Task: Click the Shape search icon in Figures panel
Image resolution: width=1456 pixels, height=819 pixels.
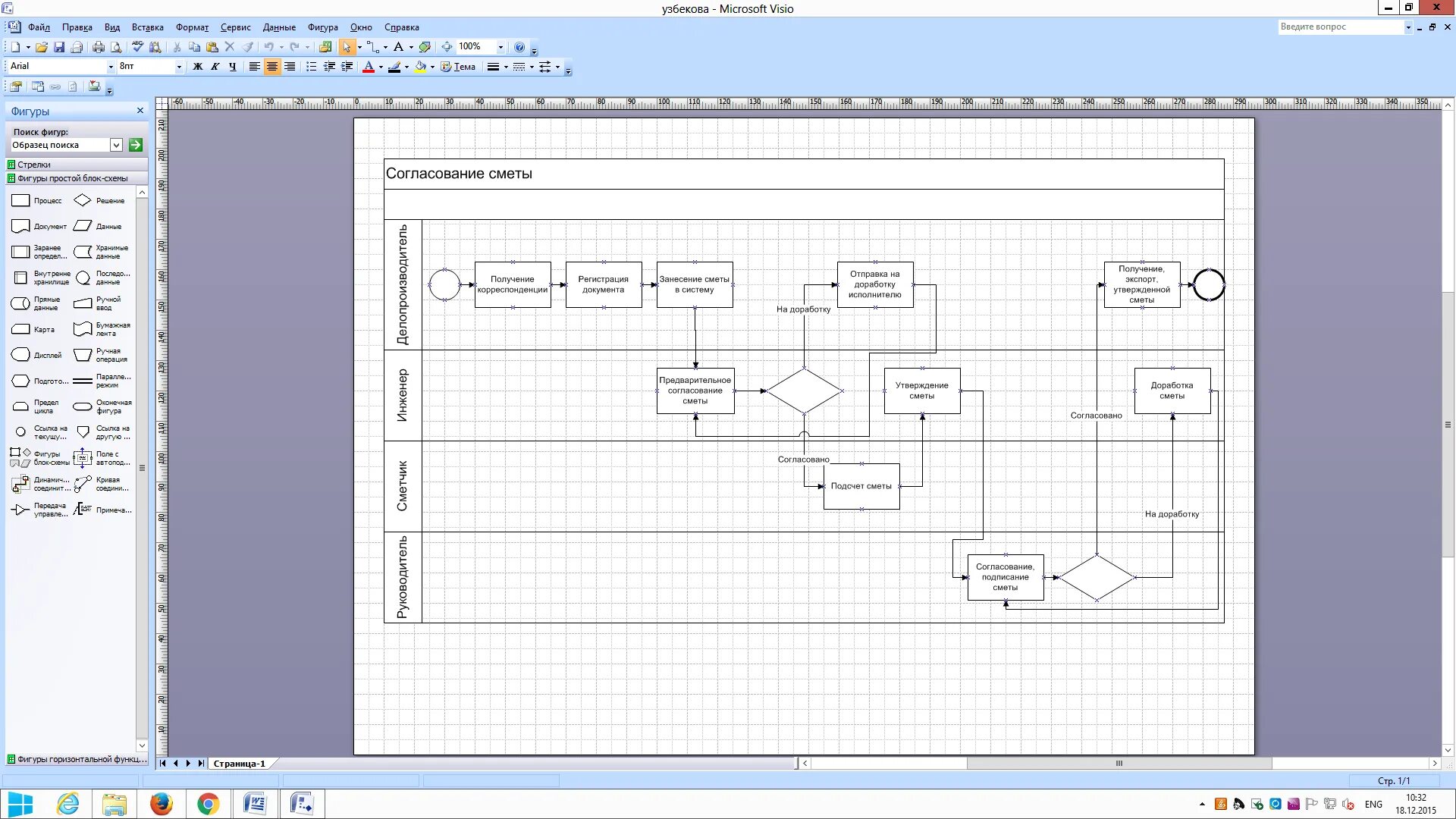Action: pos(135,145)
